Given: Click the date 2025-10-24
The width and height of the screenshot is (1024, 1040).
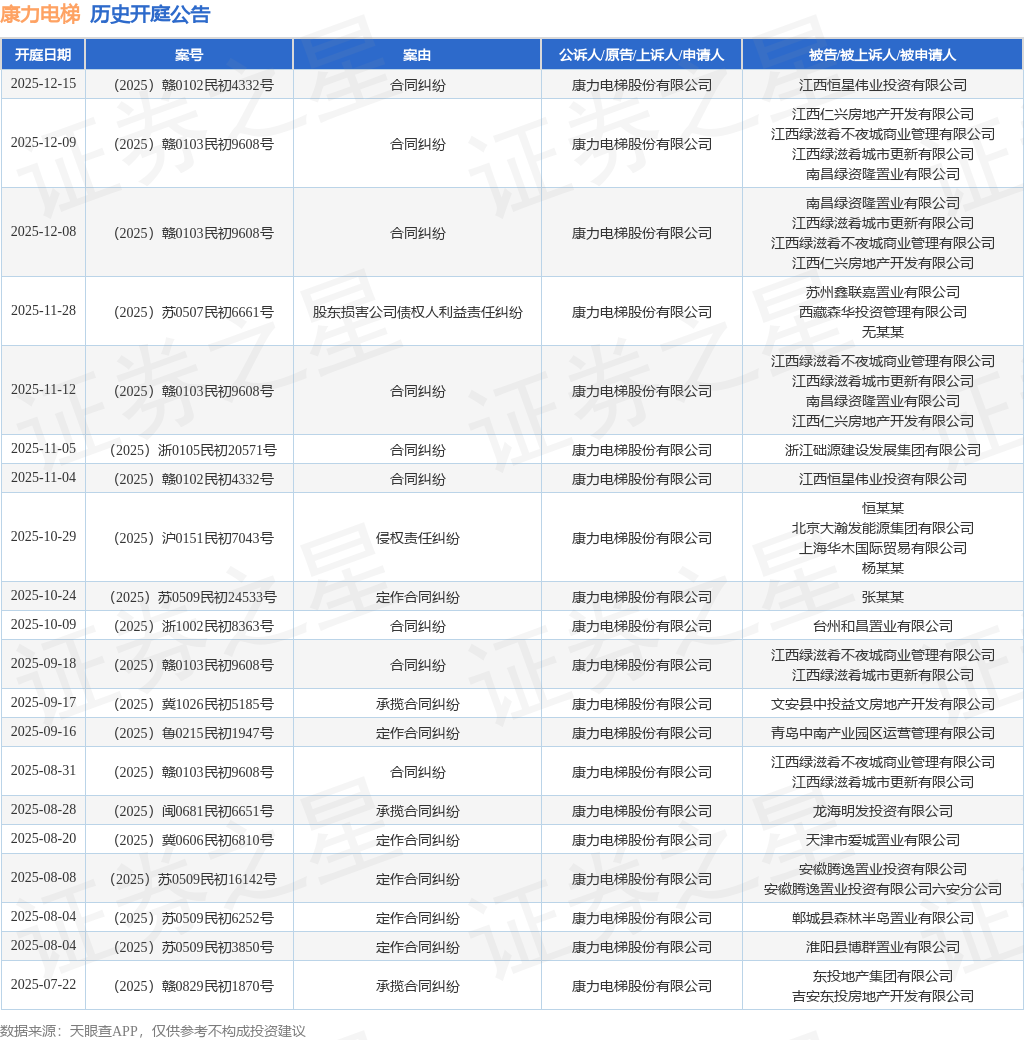Looking at the screenshot, I should (43, 596).
